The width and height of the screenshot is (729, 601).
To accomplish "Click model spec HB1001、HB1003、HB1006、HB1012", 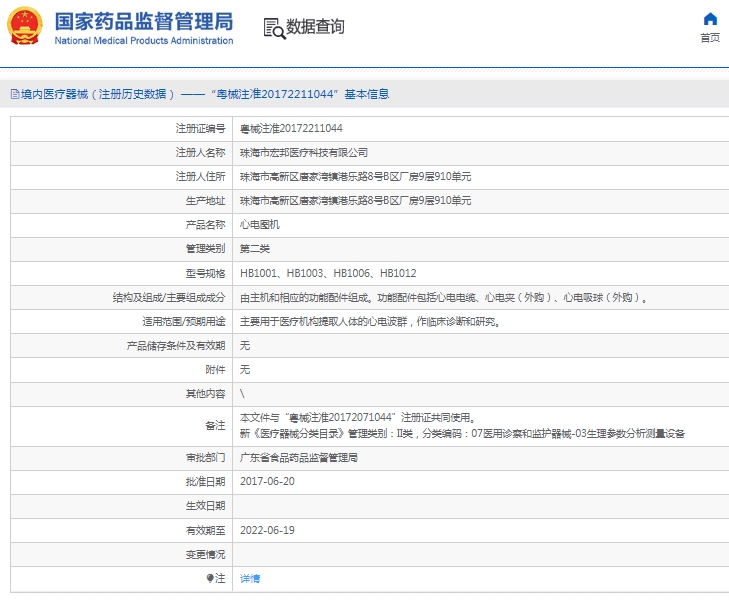I will 328,273.
